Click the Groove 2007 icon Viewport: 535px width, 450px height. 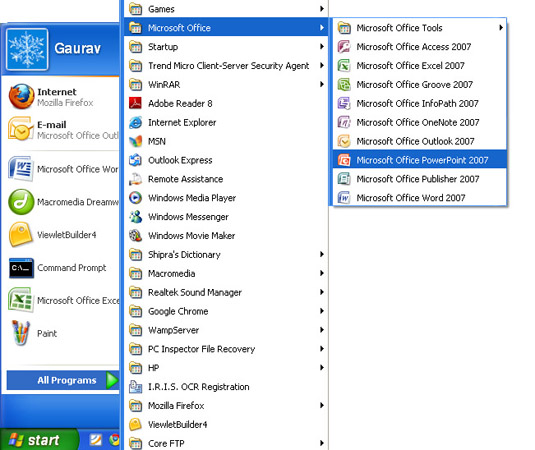[344, 84]
